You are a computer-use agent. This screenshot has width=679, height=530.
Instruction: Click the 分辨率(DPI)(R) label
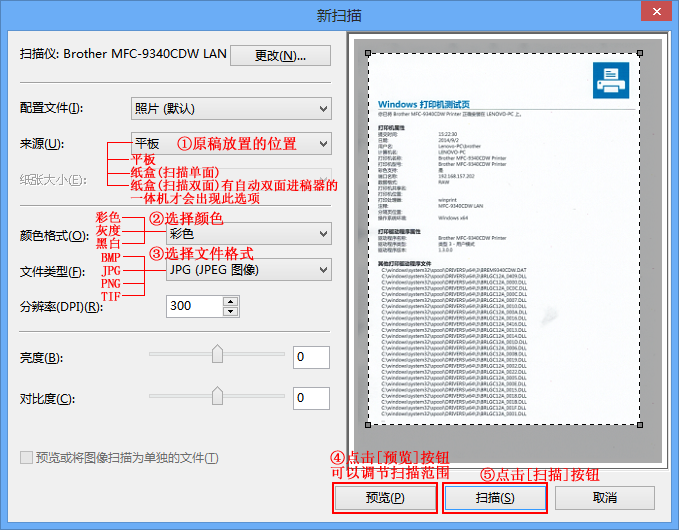[61, 307]
